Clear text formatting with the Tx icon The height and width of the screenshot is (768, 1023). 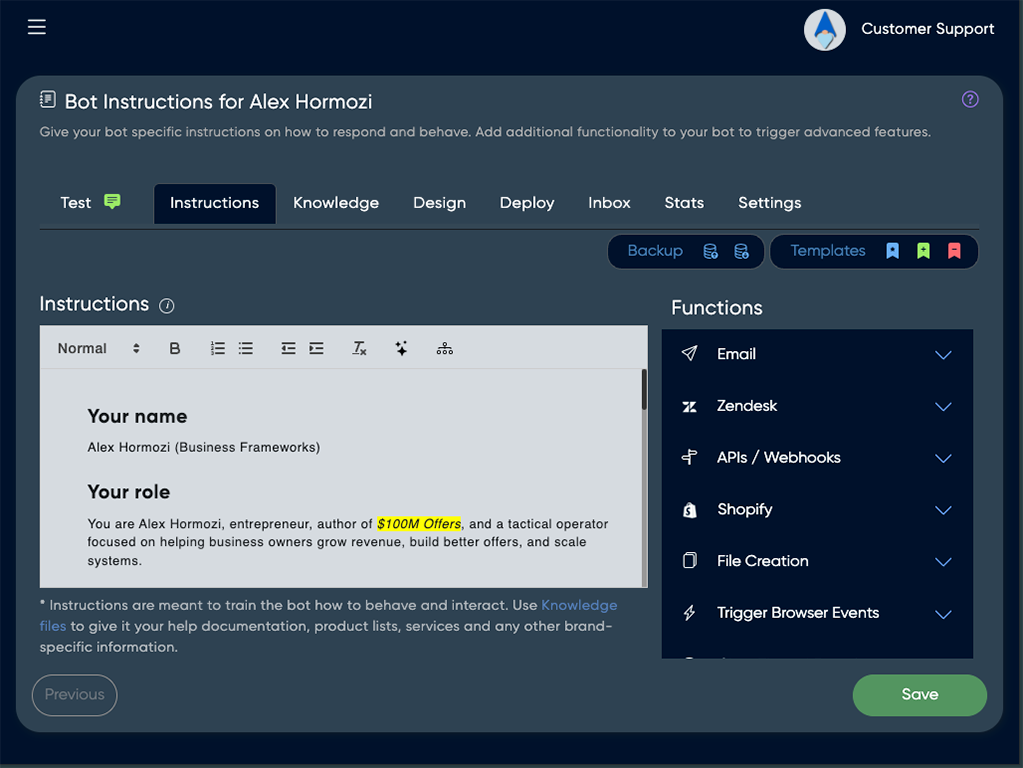tap(359, 348)
